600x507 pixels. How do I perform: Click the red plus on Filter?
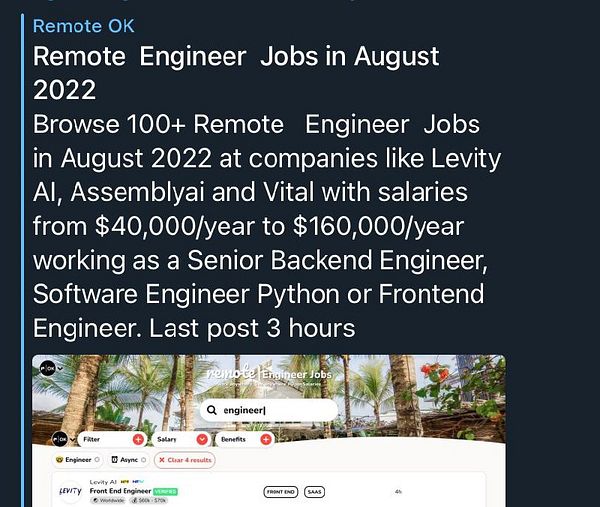click(138, 439)
